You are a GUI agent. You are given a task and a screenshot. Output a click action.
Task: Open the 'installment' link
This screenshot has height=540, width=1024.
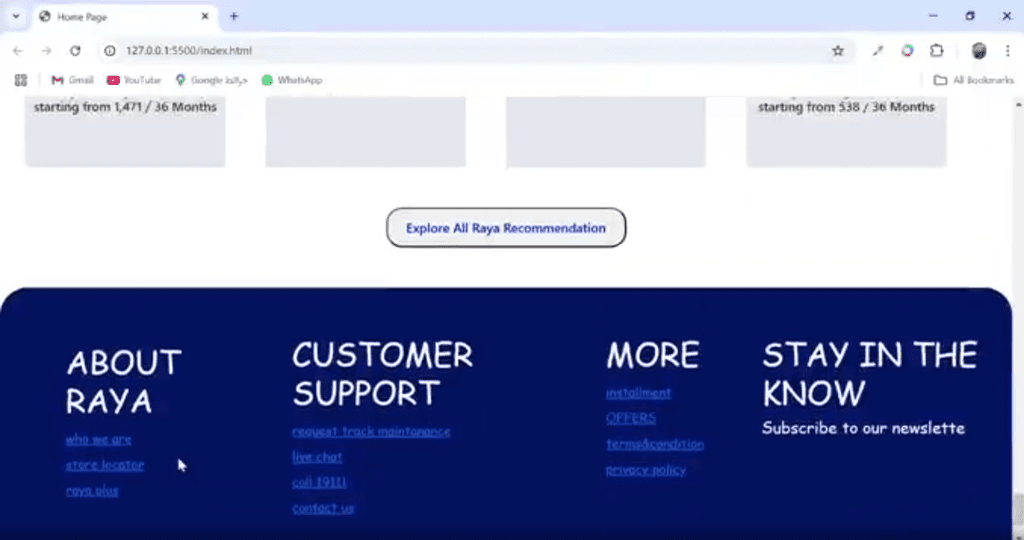click(638, 393)
